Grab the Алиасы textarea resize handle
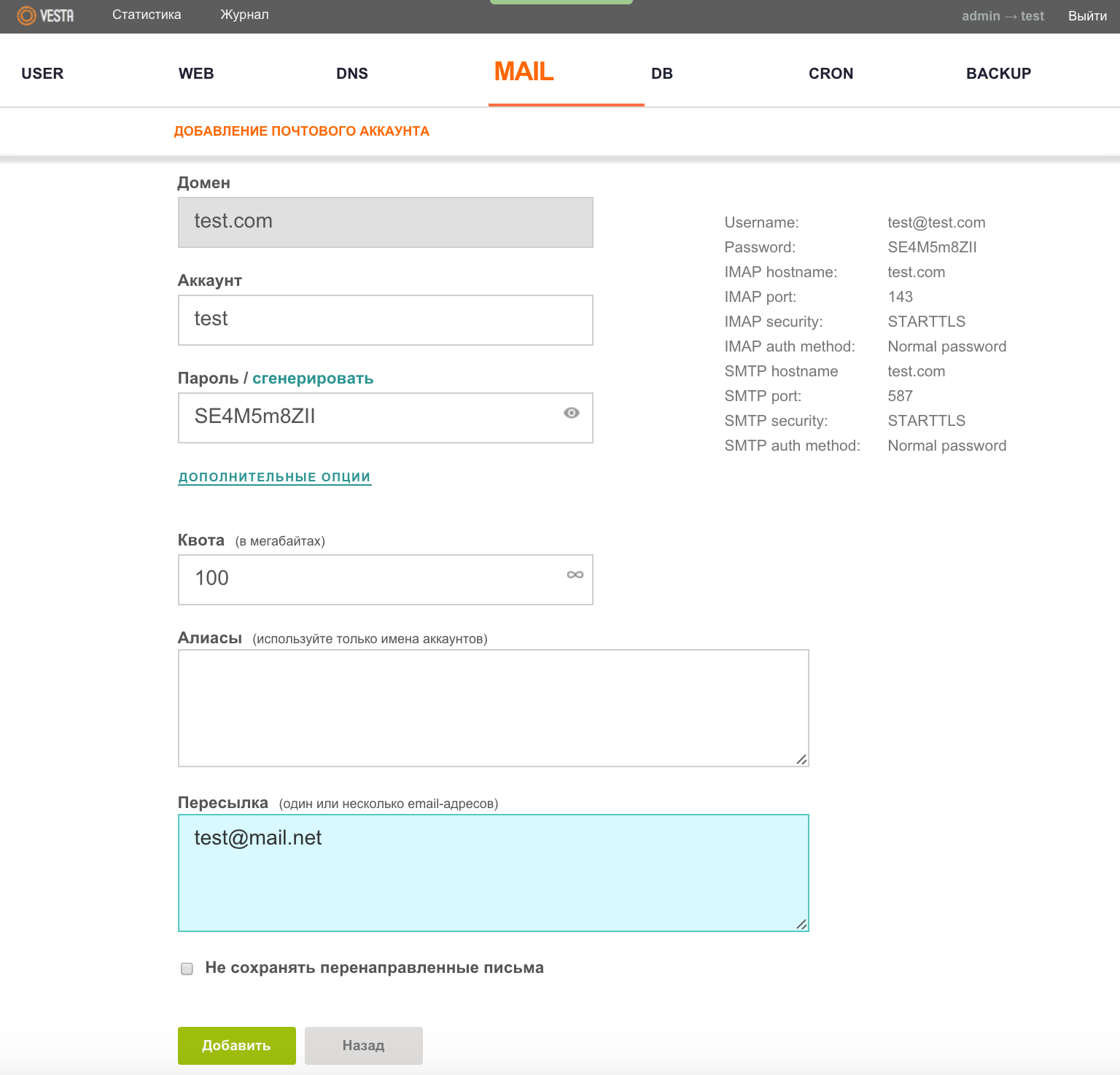This screenshot has width=1120, height=1075. coord(801,759)
